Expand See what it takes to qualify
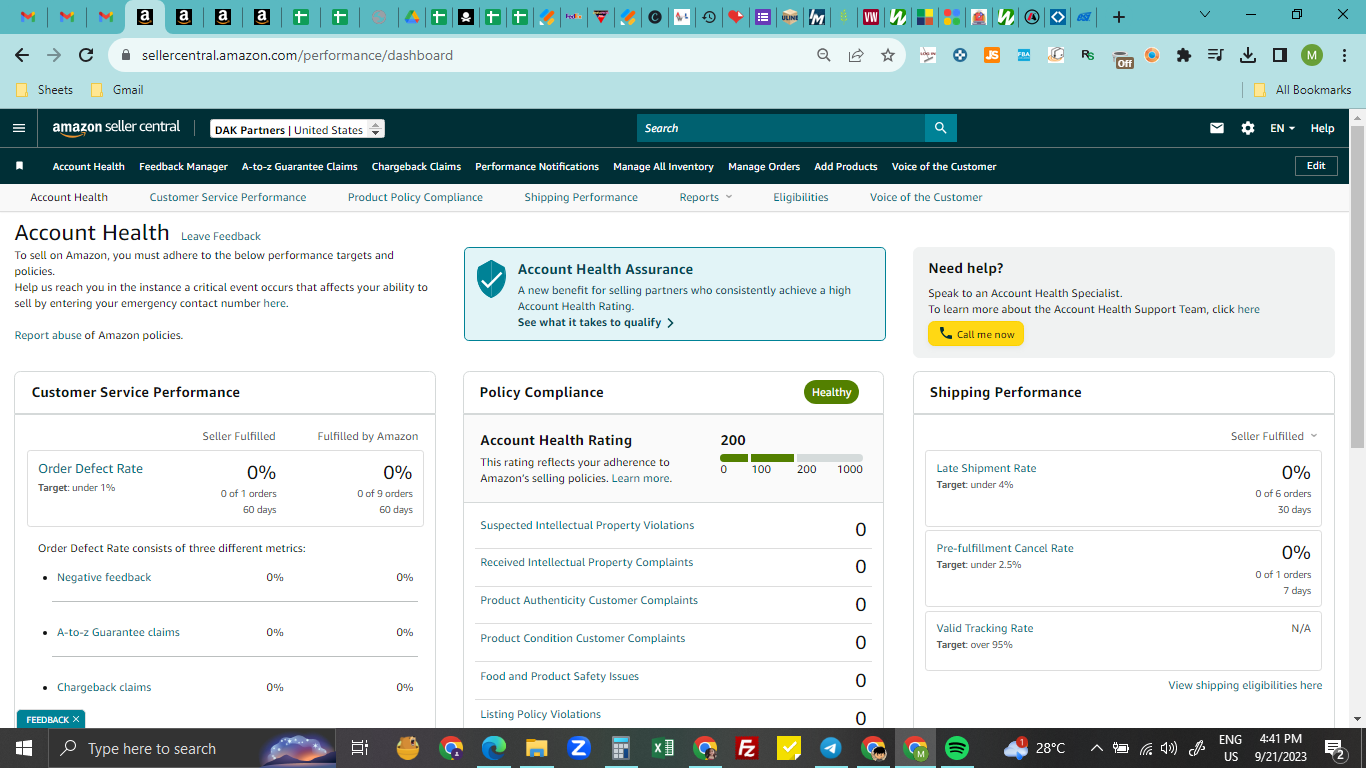Viewport: 1366px width, 768px height. point(596,323)
